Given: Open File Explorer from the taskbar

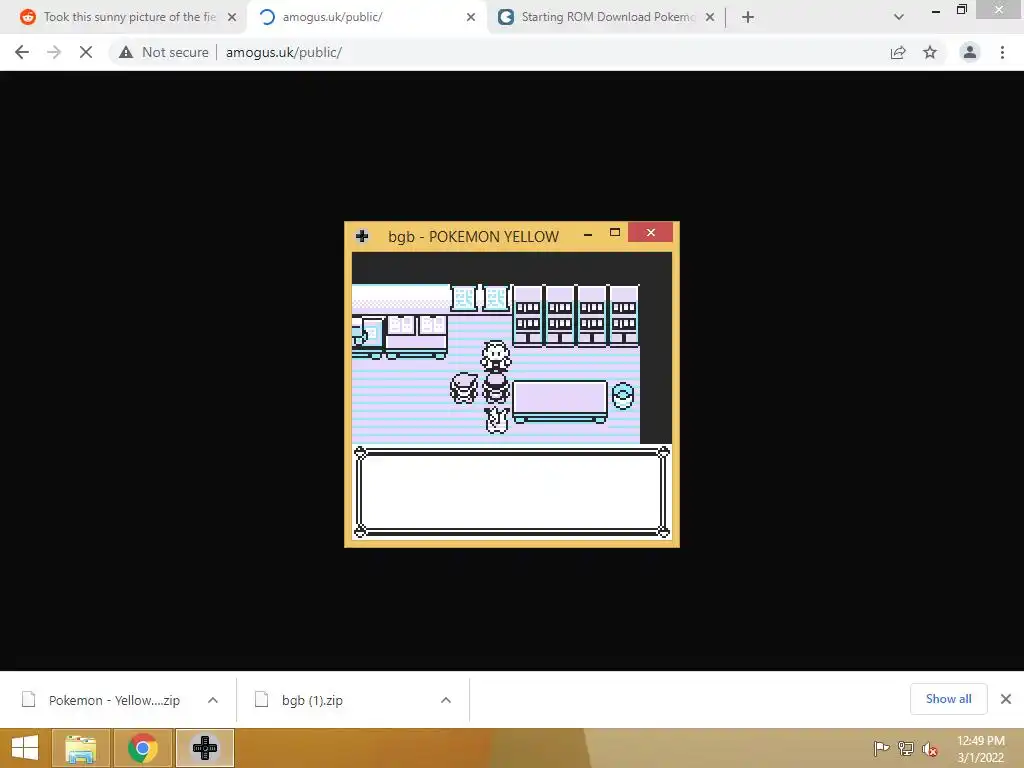Looking at the screenshot, I should 81,748.
